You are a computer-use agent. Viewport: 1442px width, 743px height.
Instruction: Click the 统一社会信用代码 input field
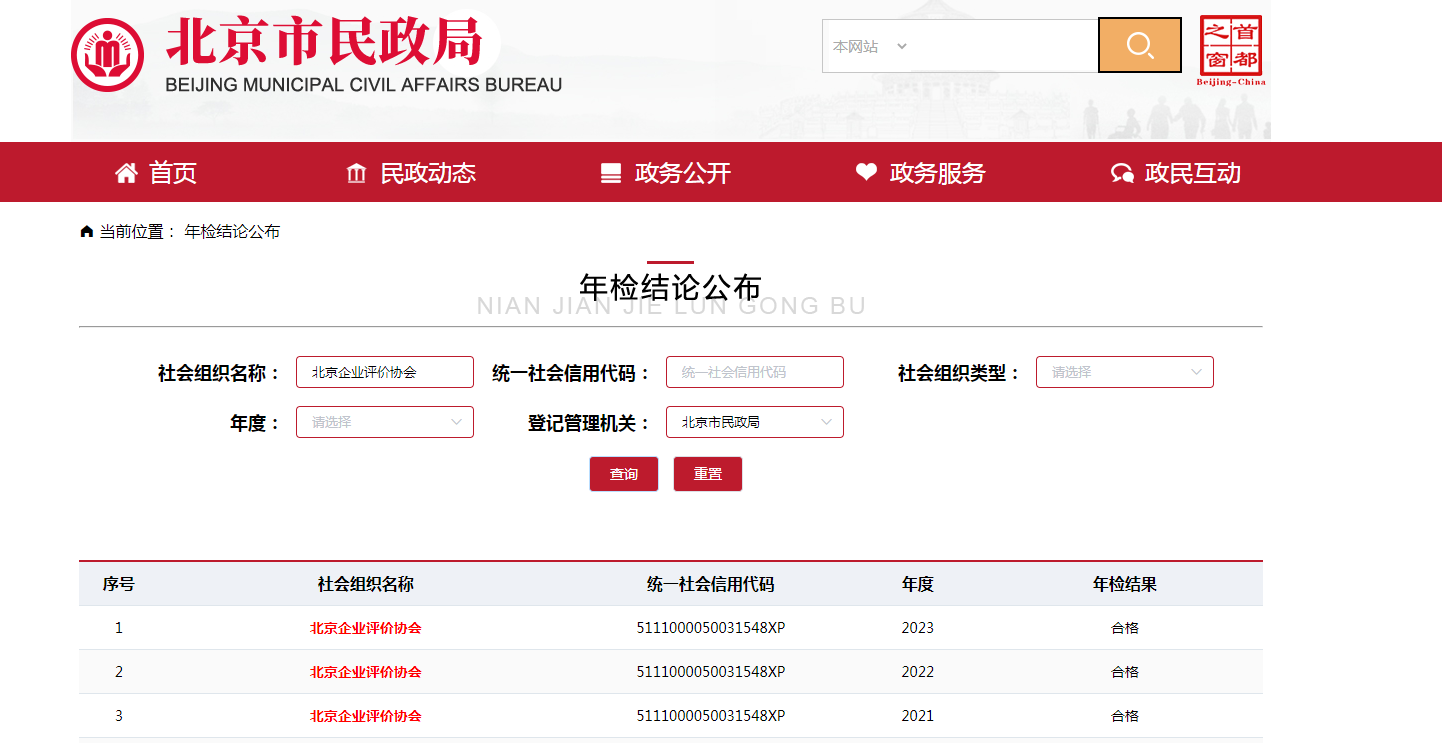(x=755, y=372)
